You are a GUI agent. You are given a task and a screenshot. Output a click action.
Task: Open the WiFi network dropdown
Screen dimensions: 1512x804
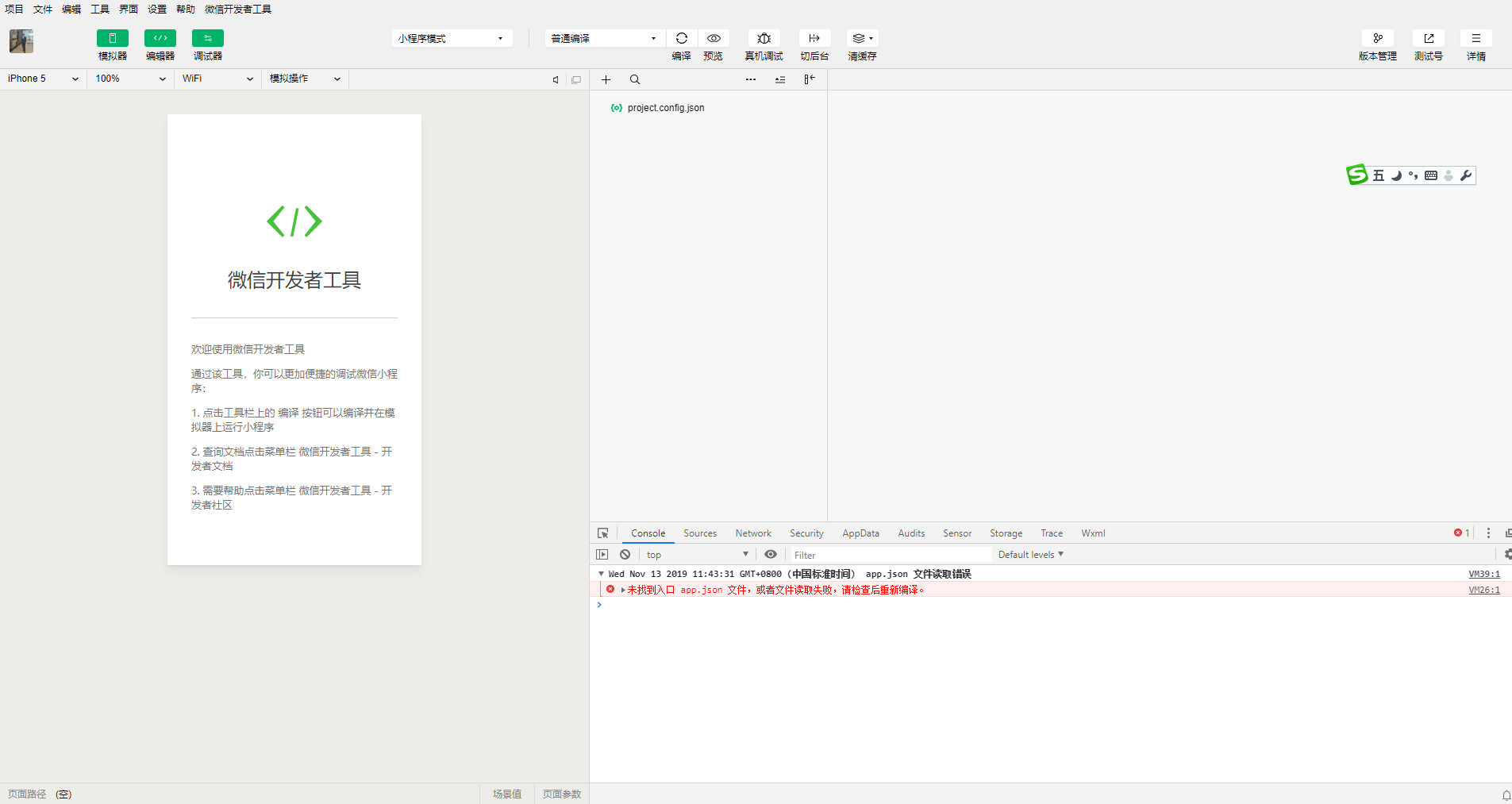pyautogui.click(x=217, y=79)
